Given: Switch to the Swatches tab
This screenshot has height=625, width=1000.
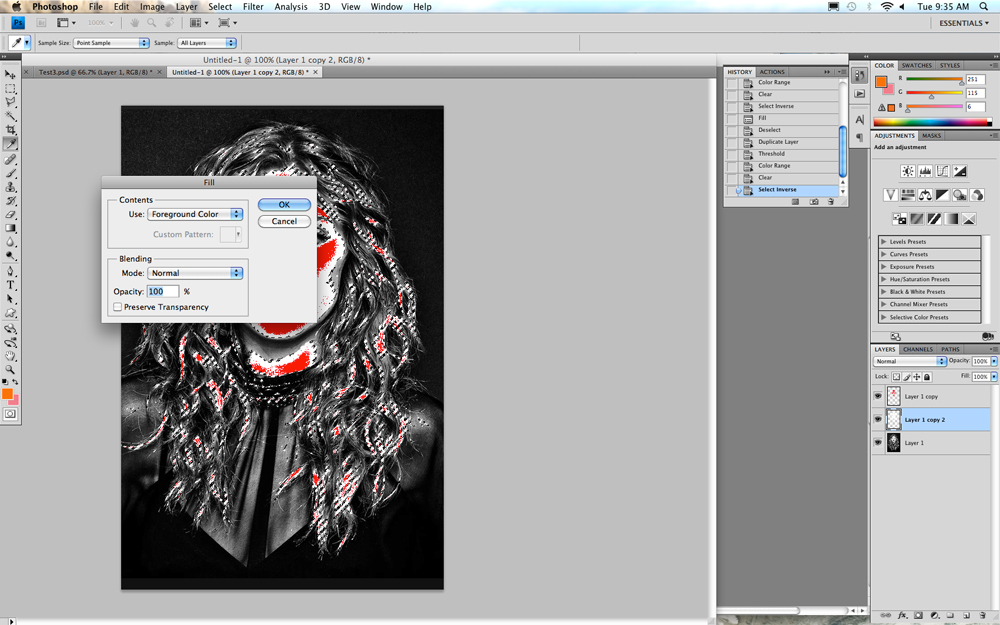Looking at the screenshot, I should pyautogui.click(x=916, y=66).
